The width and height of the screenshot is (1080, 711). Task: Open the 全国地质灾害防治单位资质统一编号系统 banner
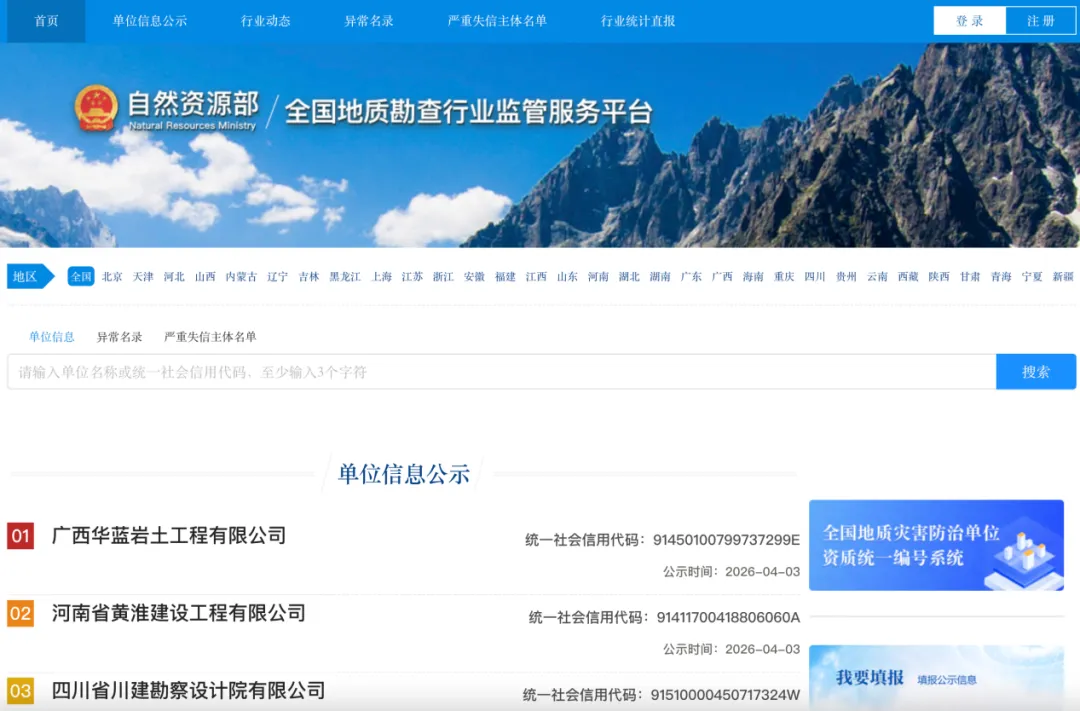[x=936, y=545]
